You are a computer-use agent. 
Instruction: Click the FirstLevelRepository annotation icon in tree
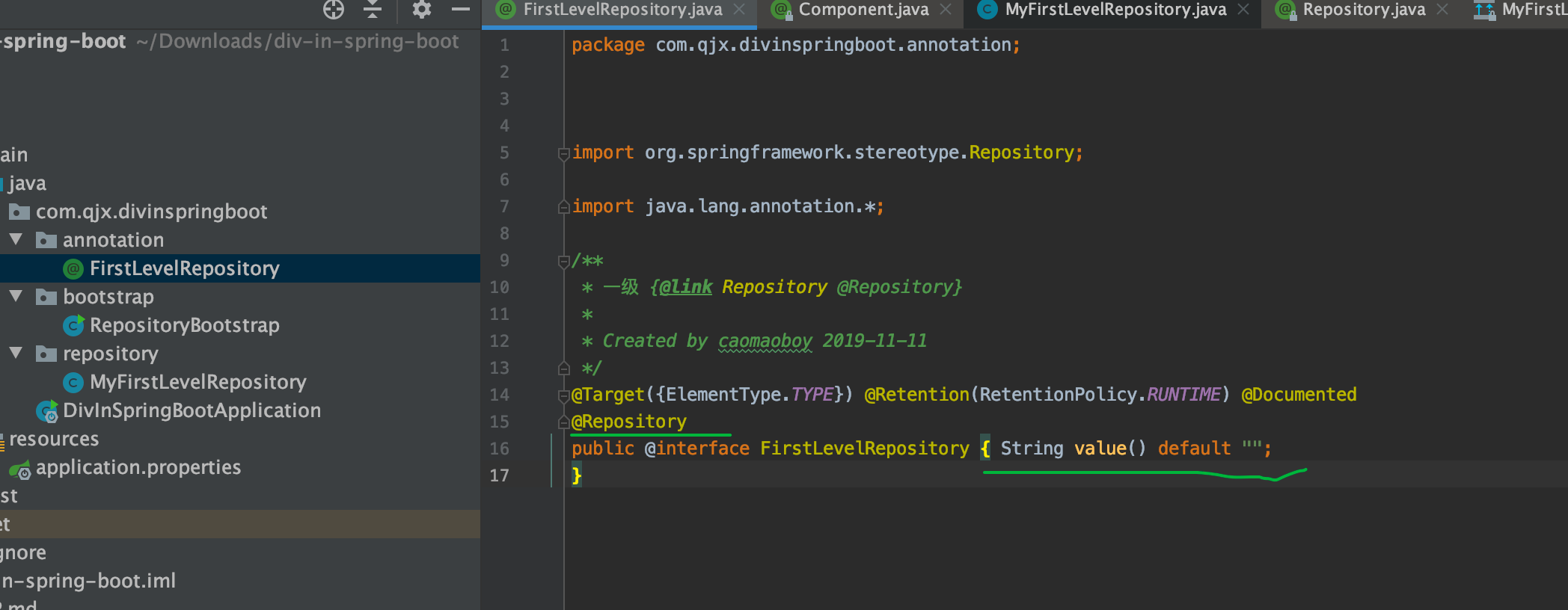73,268
